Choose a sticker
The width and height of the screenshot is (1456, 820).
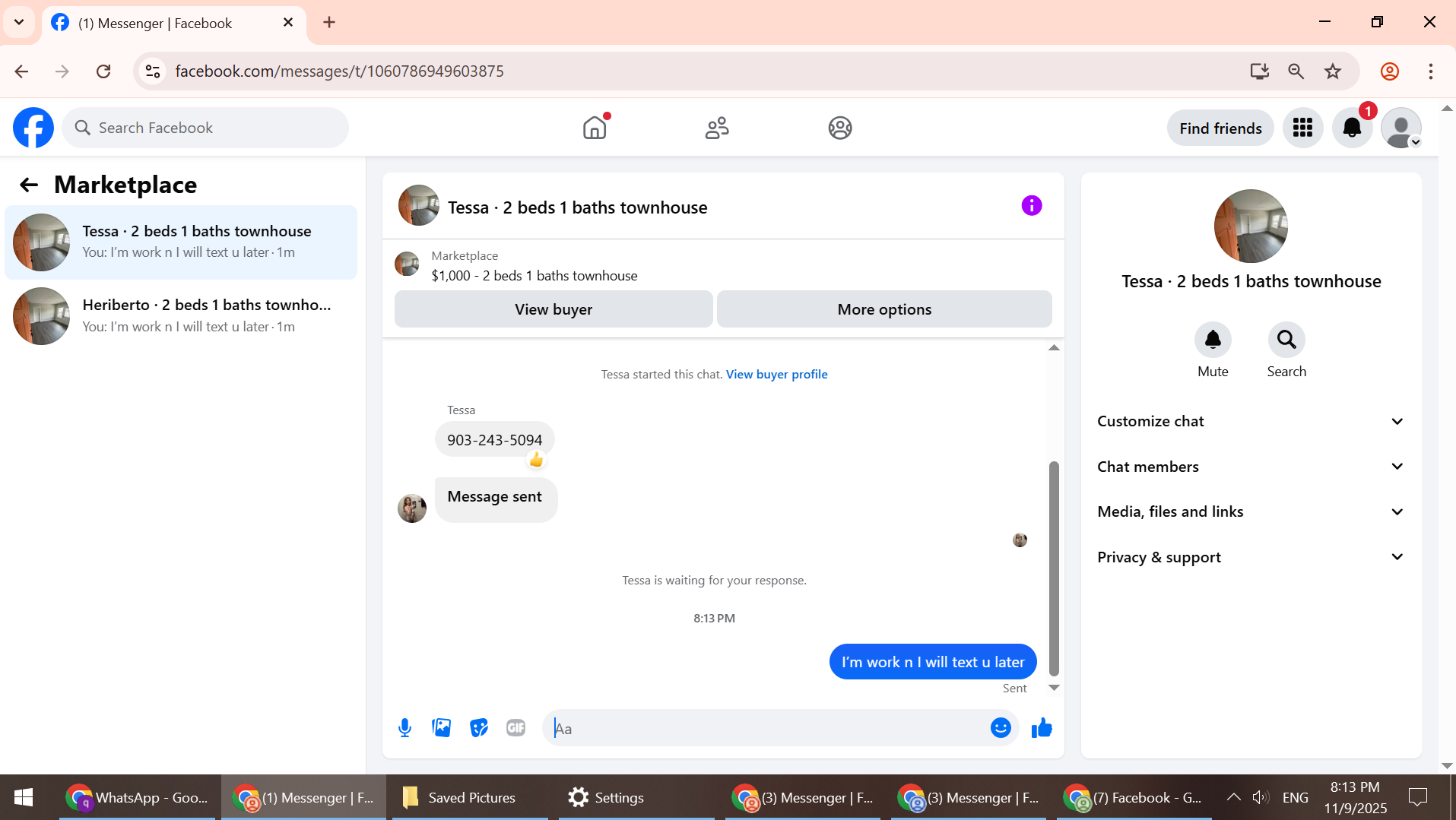click(x=479, y=728)
